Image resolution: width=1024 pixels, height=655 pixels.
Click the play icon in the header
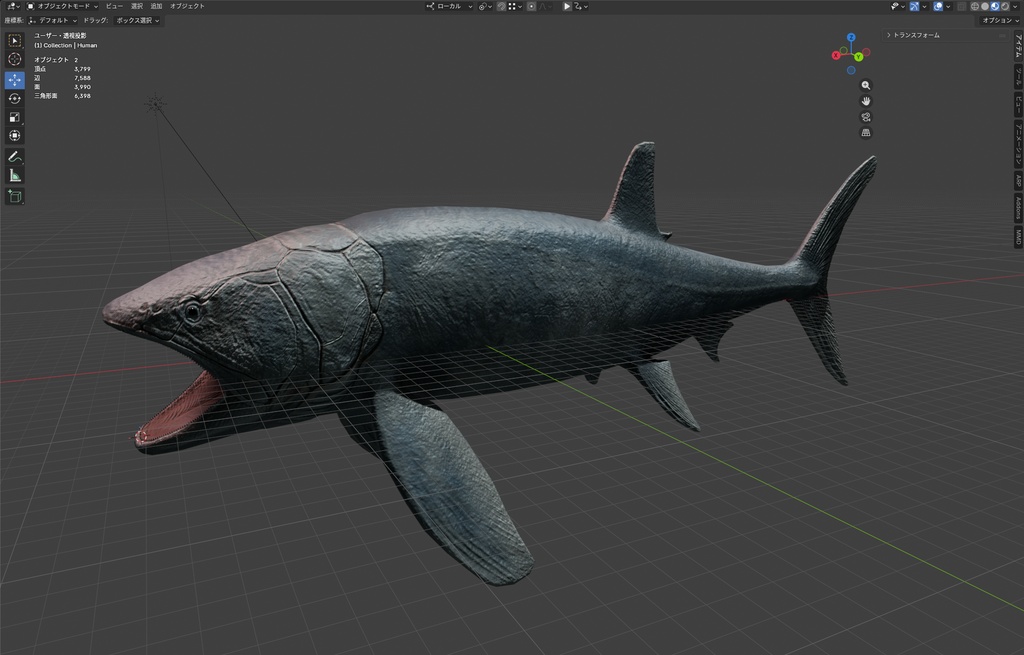[x=567, y=7]
